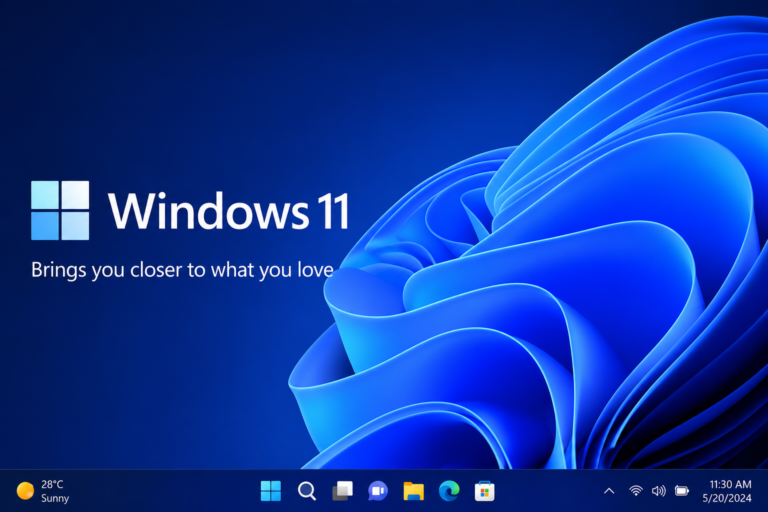768x512 pixels.
Task: Launch the Chat (Teams) app
Action: pos(378,490)
